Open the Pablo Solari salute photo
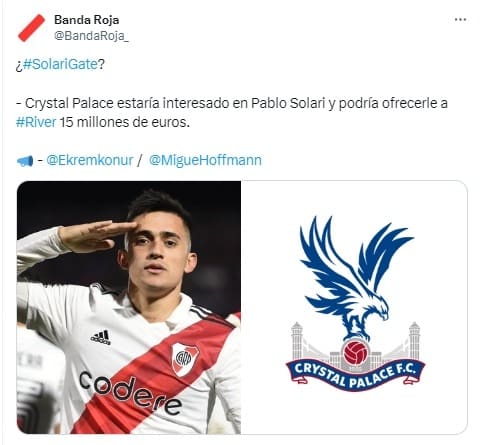This screenshot has width=480, height=445. 129,307
